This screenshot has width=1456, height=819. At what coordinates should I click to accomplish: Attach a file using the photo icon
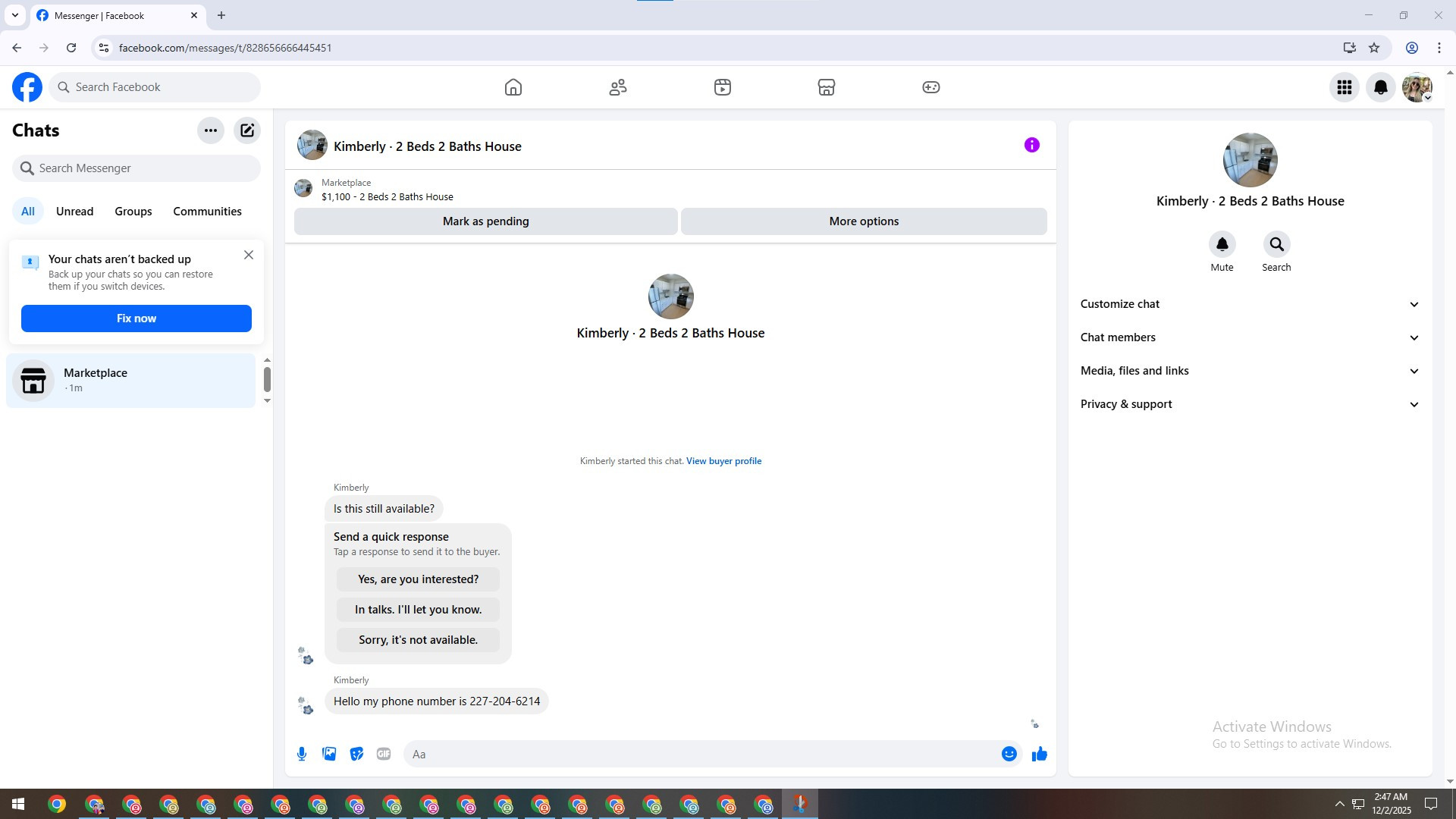click(329, 754)
